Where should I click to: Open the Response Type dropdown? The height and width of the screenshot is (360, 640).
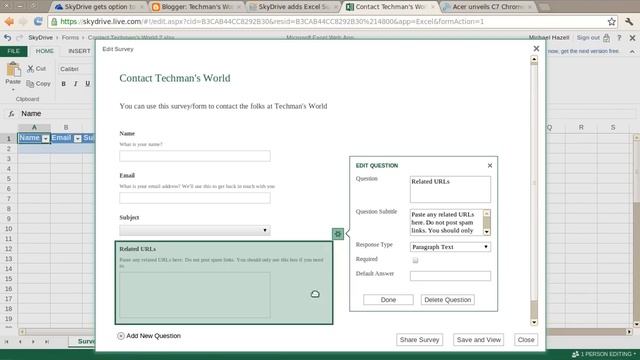450,247
